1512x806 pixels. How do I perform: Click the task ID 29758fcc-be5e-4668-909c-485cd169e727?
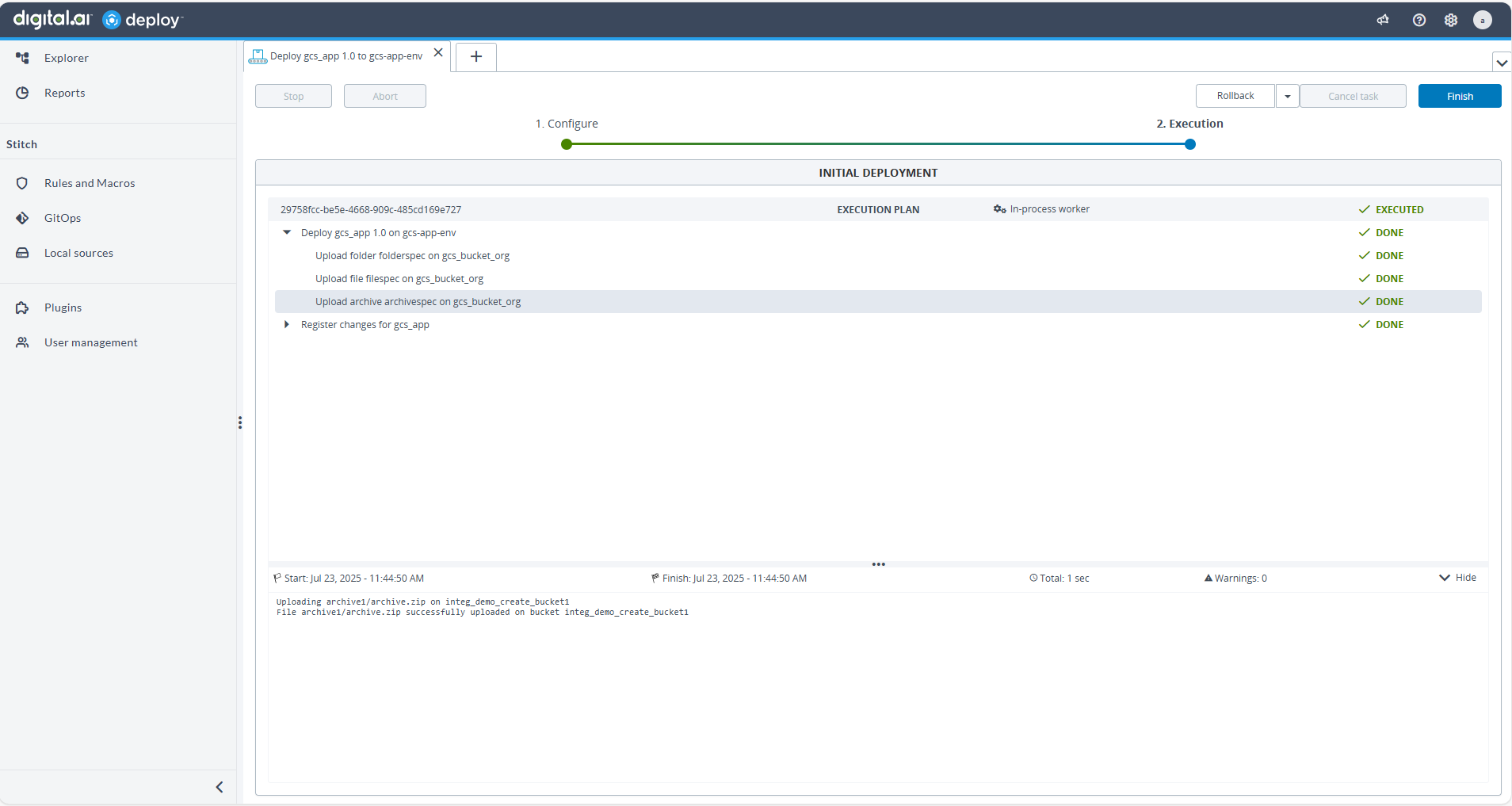click(371, 210)
